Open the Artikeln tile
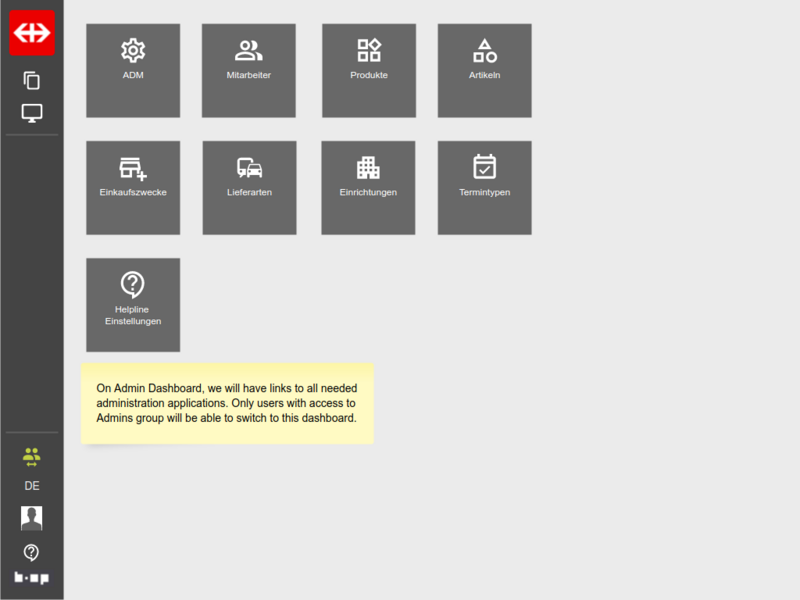The height and width of the screenshot is (600, 800). 484,70
